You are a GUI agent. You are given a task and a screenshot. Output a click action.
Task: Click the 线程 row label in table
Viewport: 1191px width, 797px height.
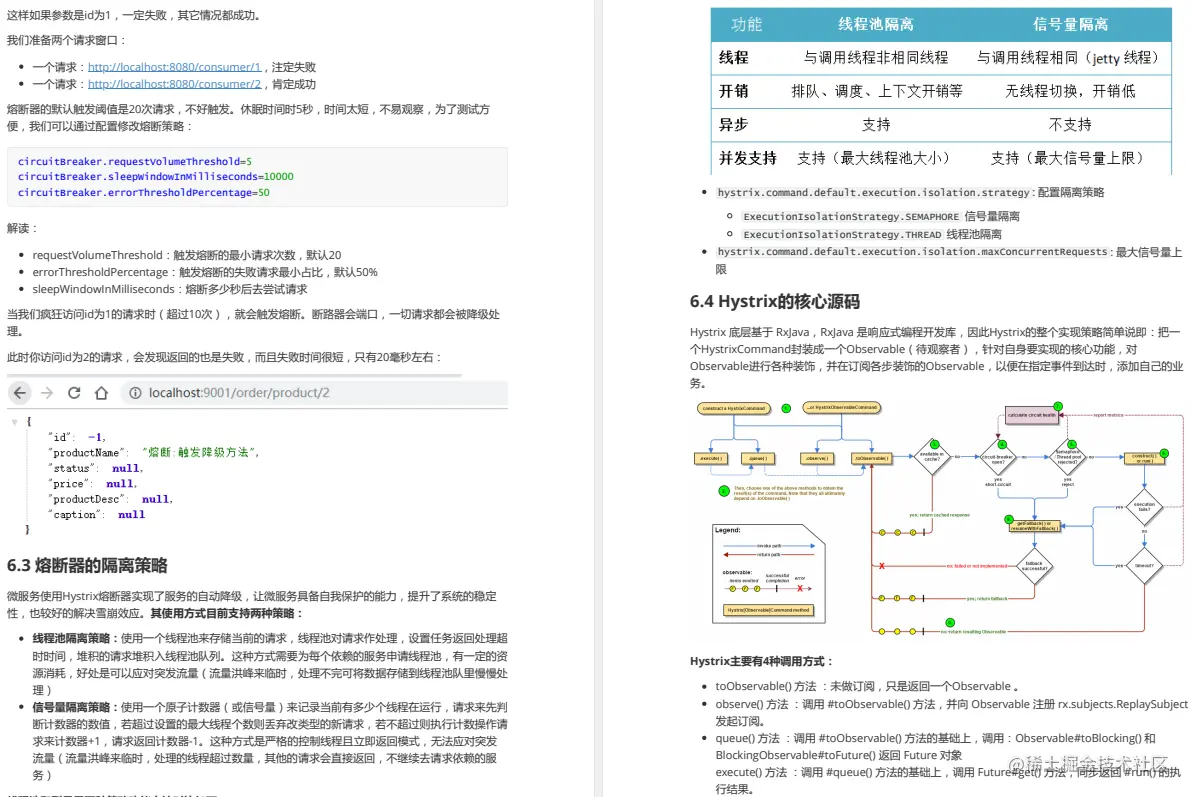coord(734,58)
